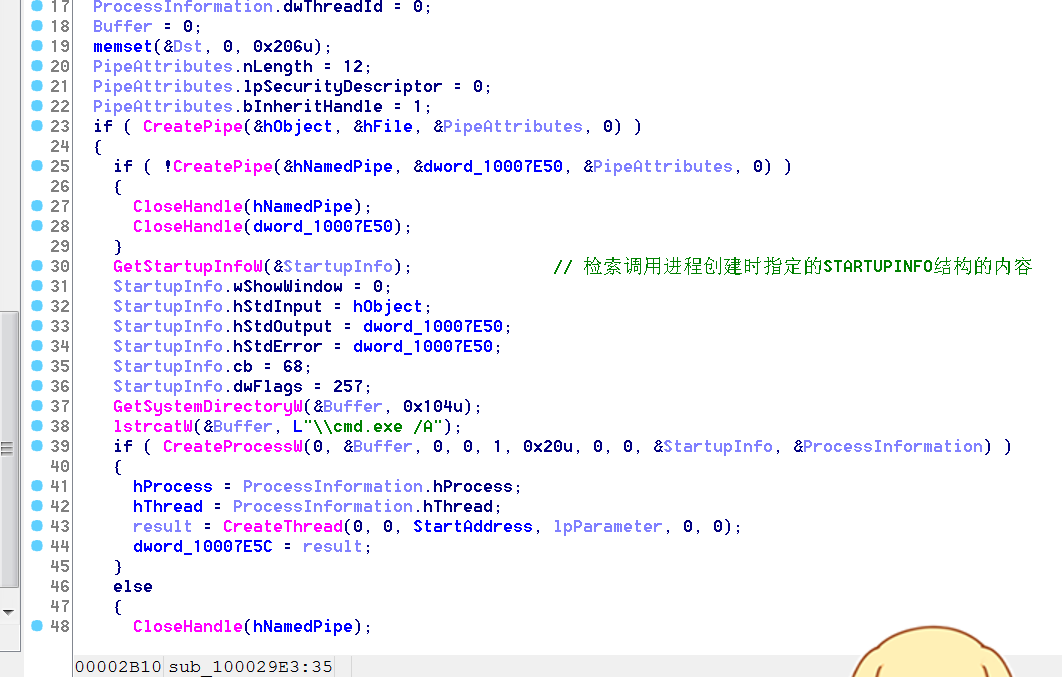This screenshot has height=677, width=1062.
Task: Click hObject value on line 32
Action: (387, 307)
